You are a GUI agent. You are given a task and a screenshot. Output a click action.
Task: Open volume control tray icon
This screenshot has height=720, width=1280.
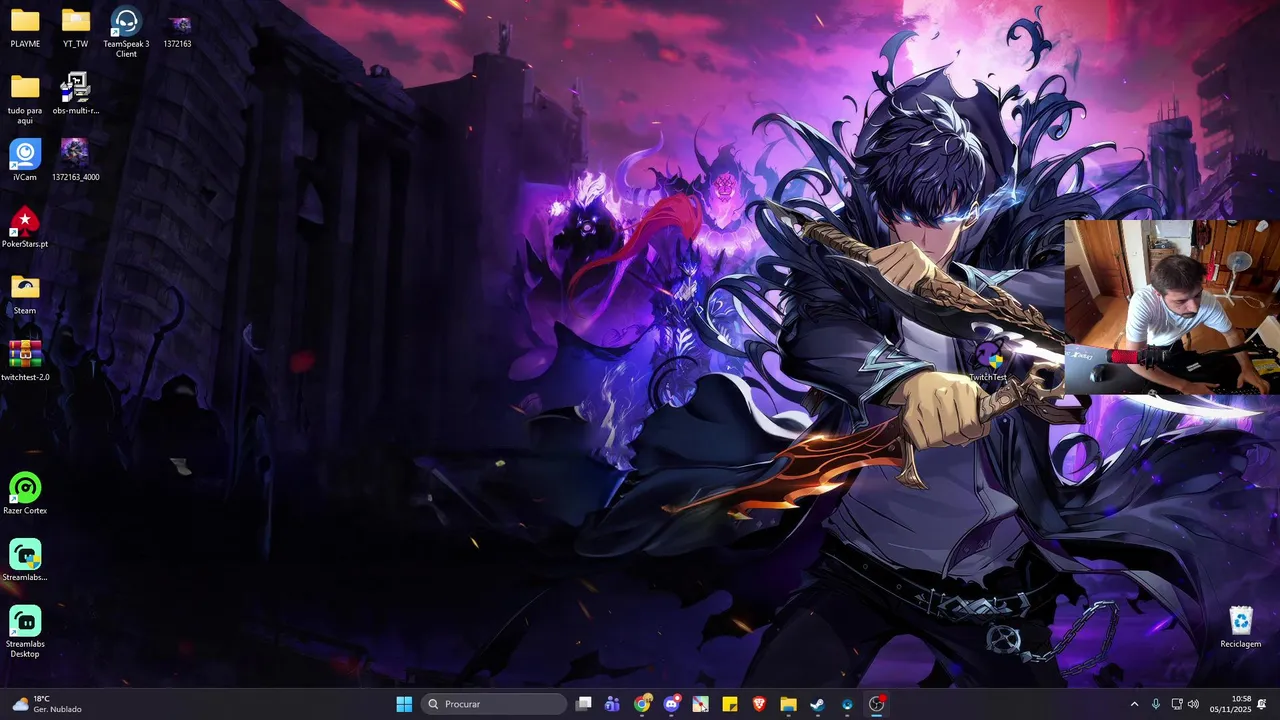pos(1193,704)
